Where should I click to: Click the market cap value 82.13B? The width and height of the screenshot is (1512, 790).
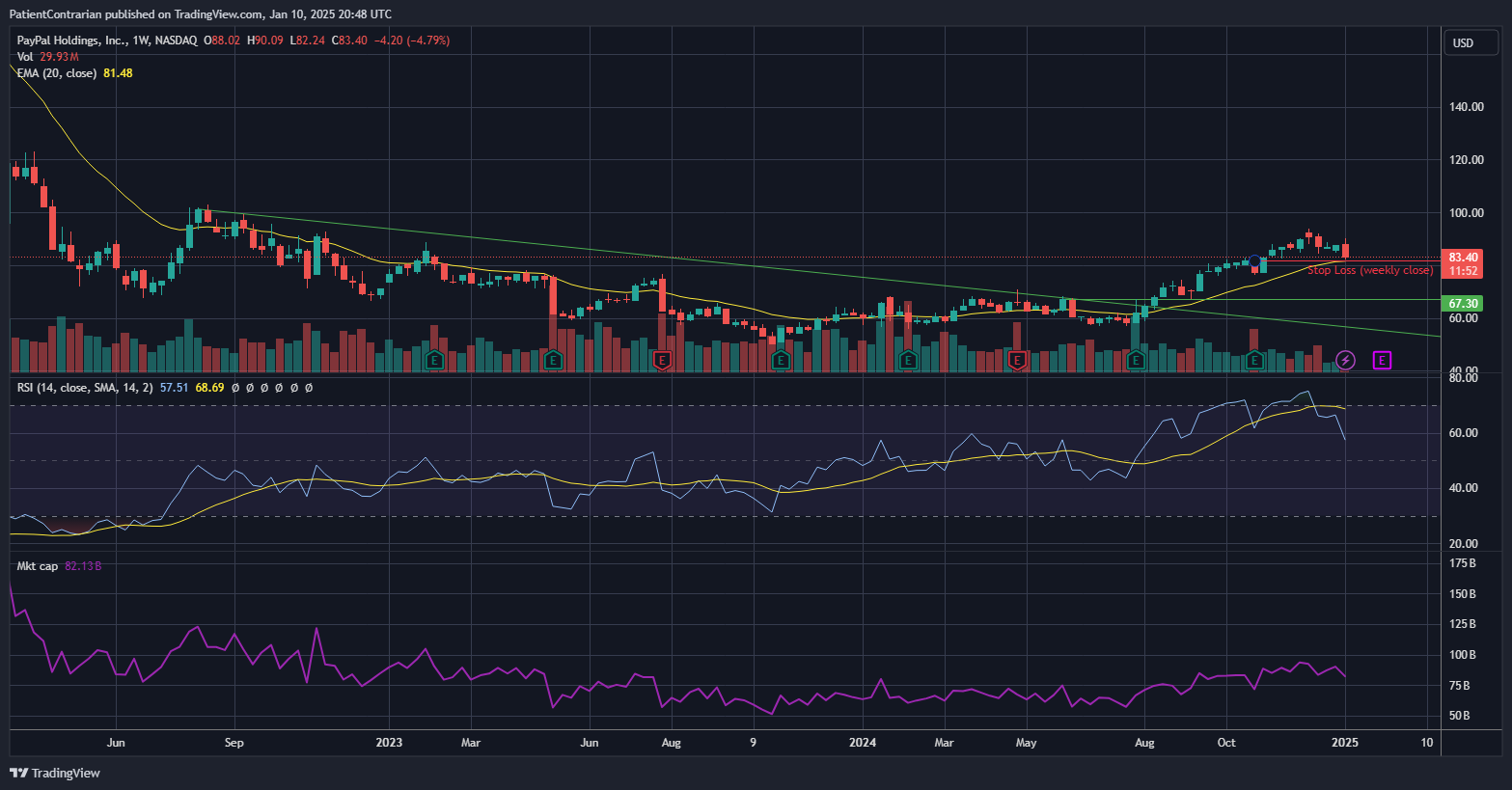pos(83,566)
